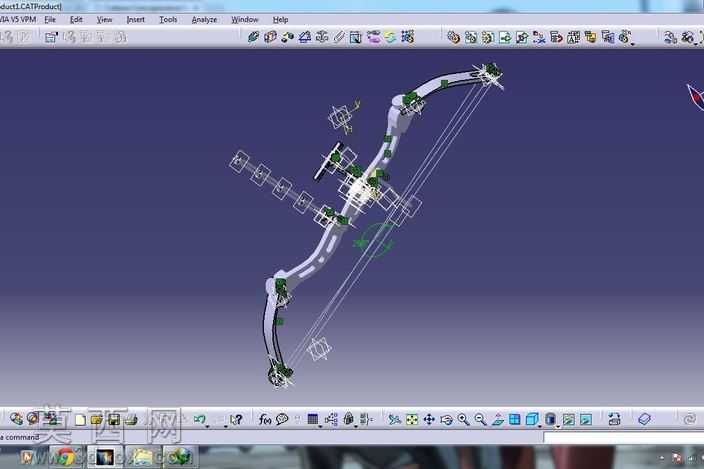Click the Fix Together paperclip icon
Screen dimensions: 704x469
(339, 37)
